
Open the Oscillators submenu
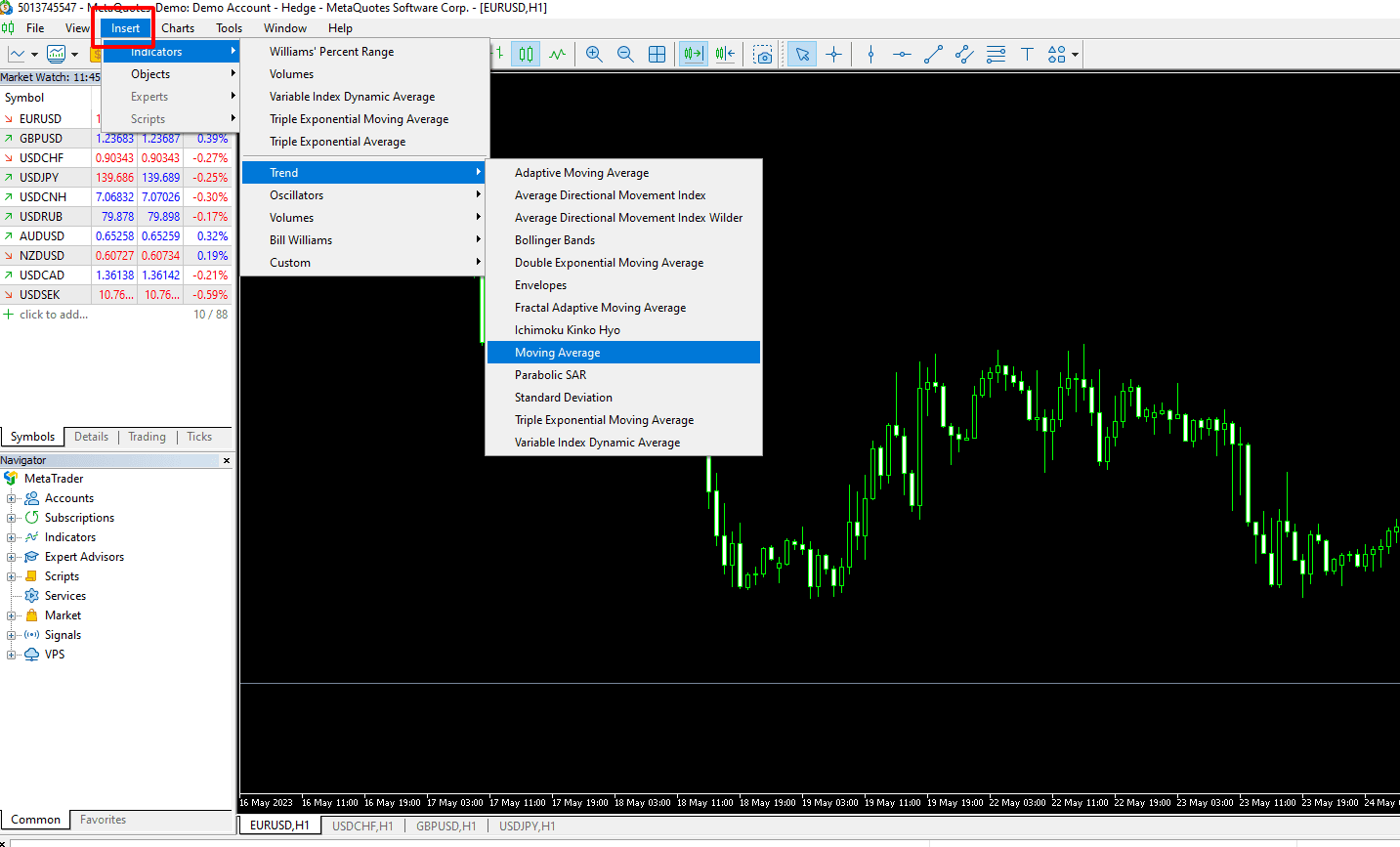pos(363,195)
